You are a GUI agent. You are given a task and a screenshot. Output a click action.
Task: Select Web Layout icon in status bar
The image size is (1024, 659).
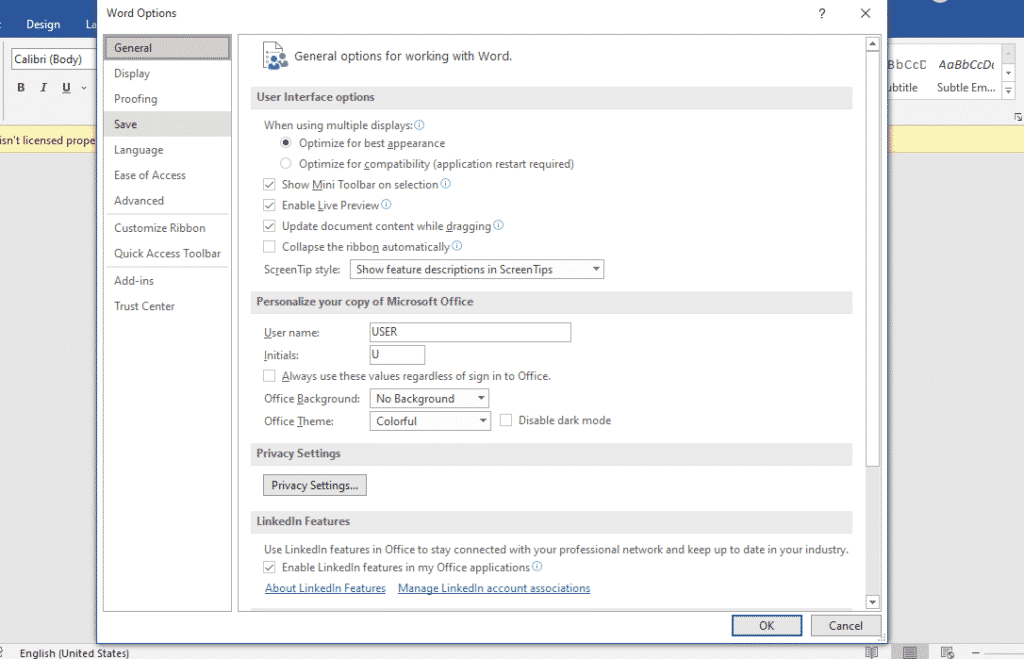click(945, 651)
